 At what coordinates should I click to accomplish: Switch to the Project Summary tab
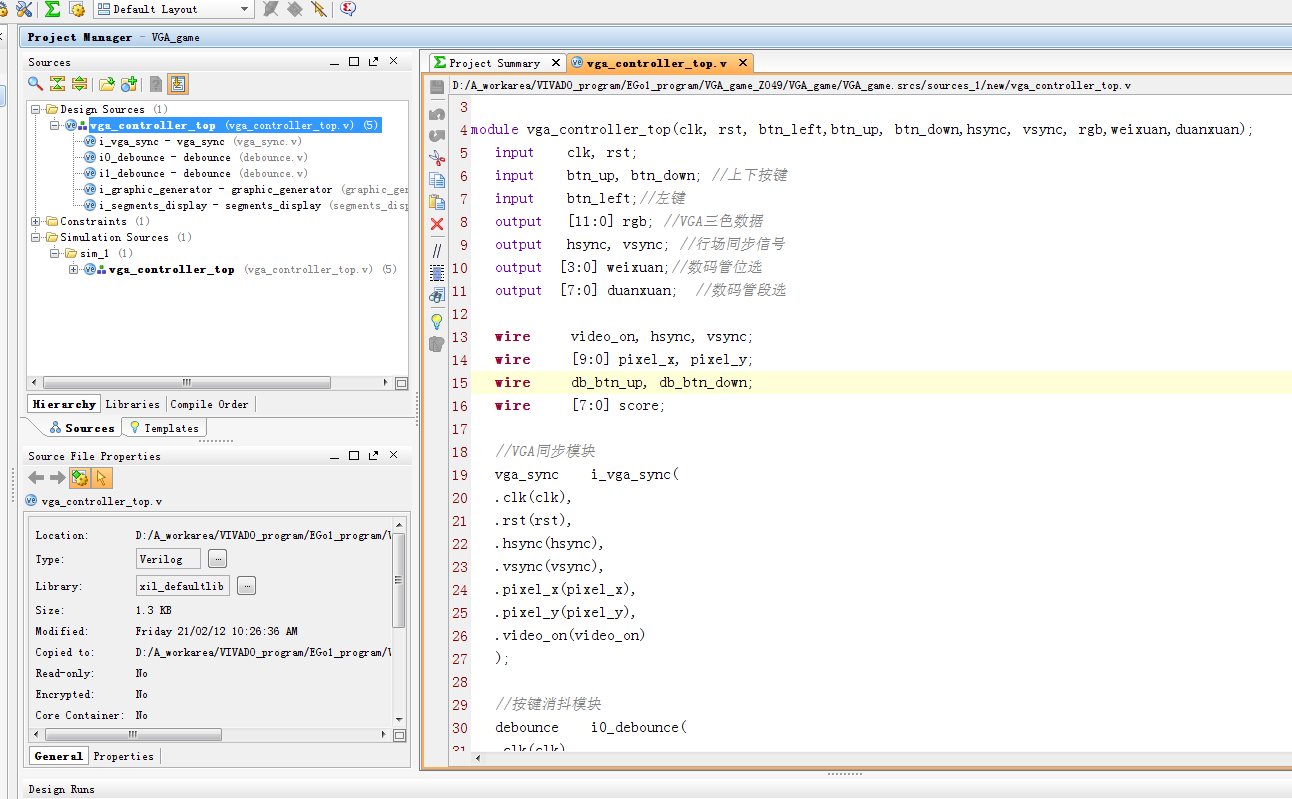click(494, 63)
